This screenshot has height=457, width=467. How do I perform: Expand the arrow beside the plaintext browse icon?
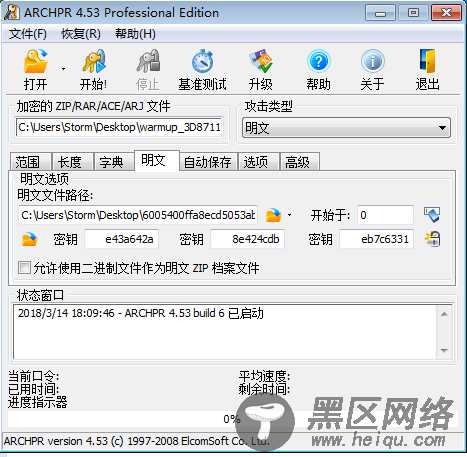[289, 215]
